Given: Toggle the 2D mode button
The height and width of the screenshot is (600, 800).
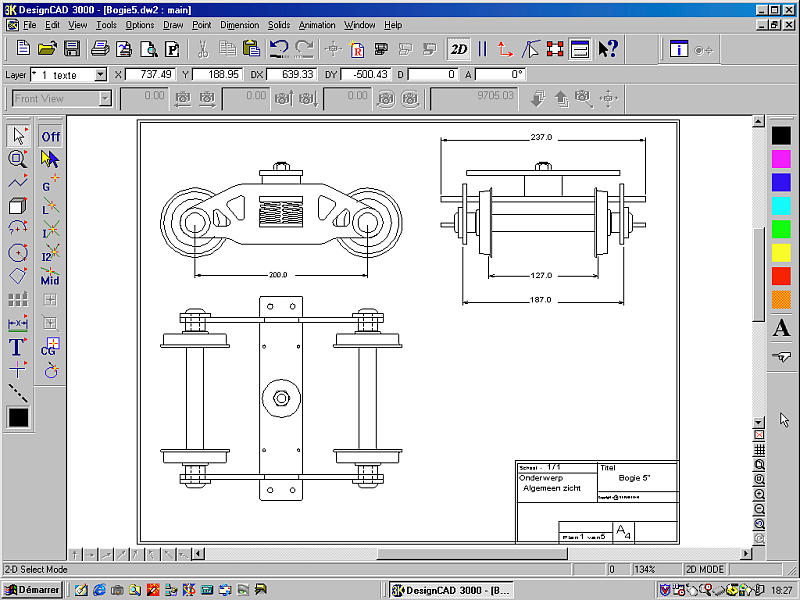Looking at the screenshot, I should (x=459, y=48).
